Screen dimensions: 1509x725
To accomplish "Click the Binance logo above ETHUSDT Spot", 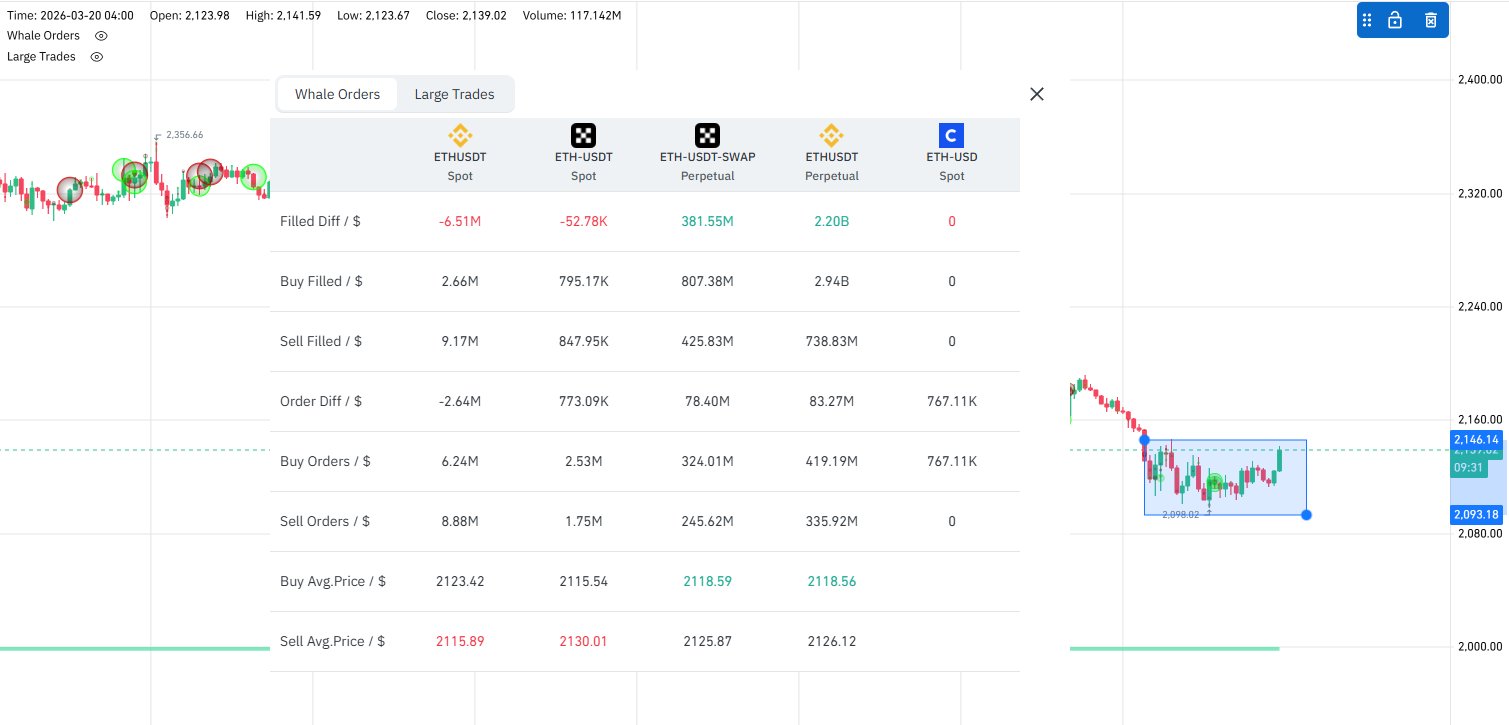I will (x=460, y=135).
